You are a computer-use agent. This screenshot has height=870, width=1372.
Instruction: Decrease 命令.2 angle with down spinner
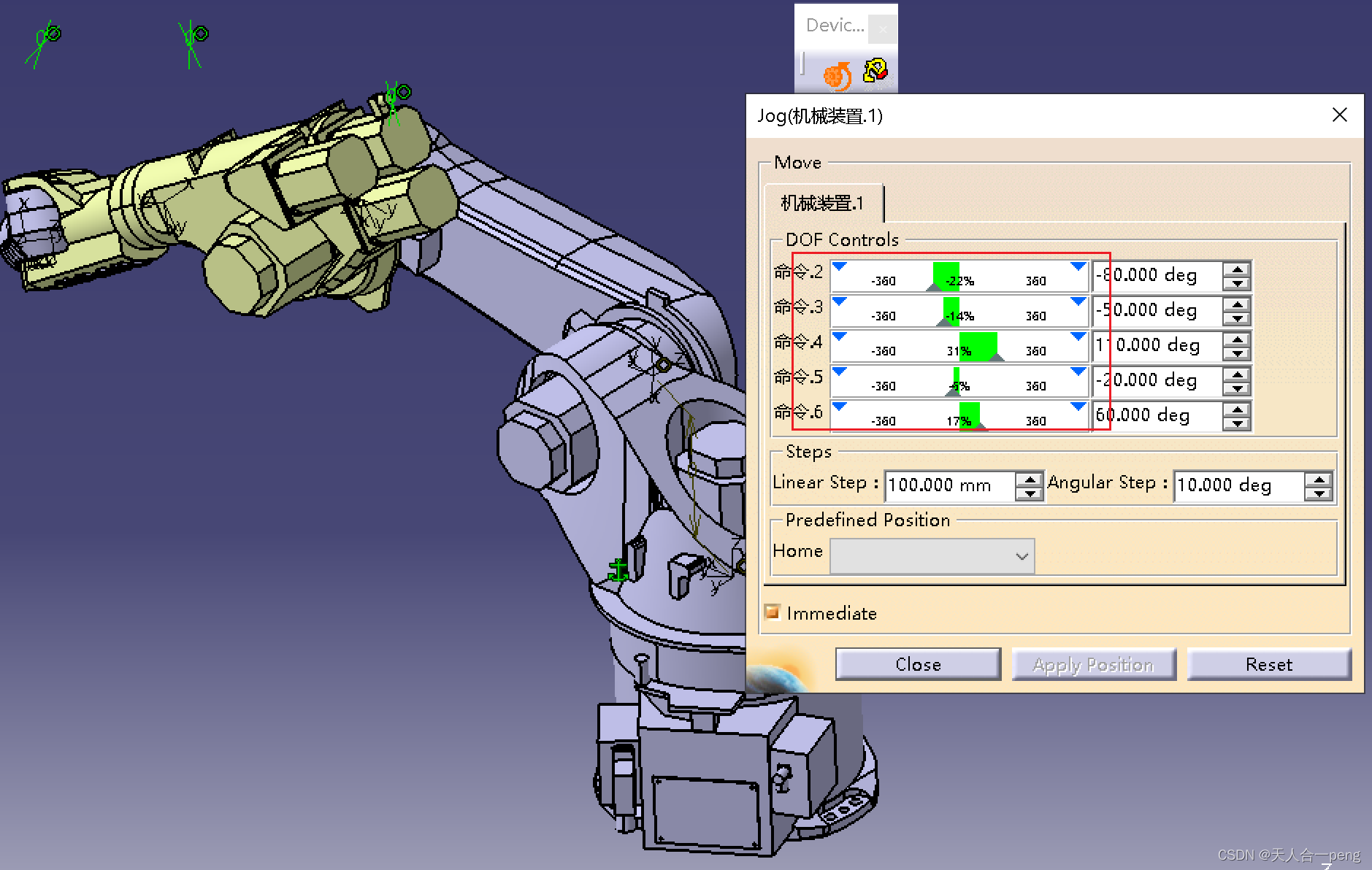tap(1237, 284)
